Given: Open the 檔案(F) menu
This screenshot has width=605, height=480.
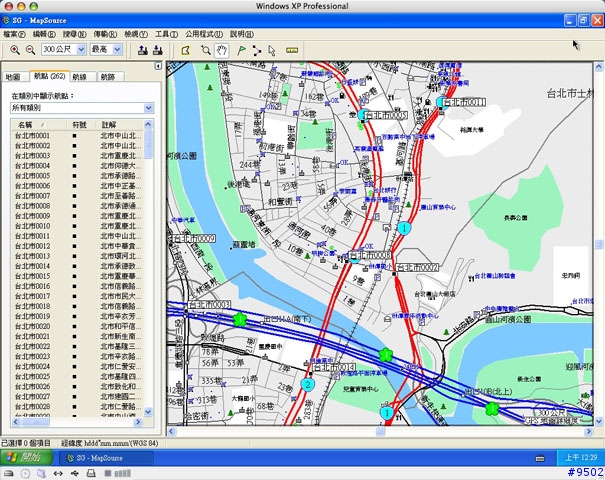Looking at the screenshot, I should (x=14, y=34).
